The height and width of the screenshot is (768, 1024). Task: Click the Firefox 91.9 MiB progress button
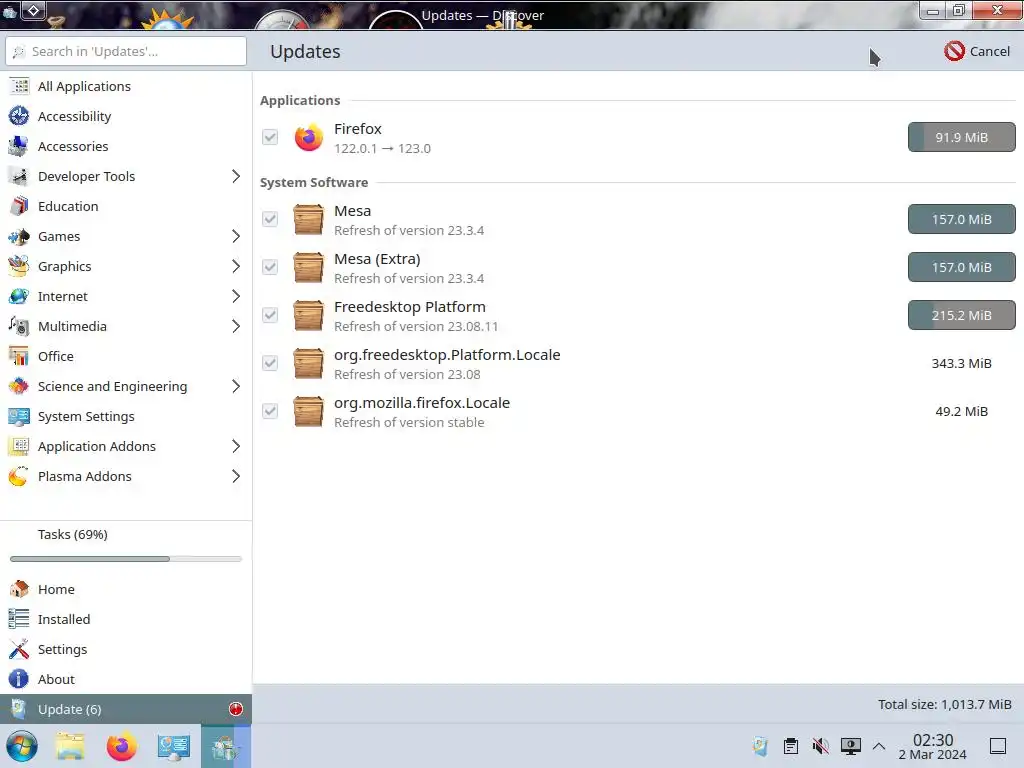pyautogui.click(x=961, y=137)
